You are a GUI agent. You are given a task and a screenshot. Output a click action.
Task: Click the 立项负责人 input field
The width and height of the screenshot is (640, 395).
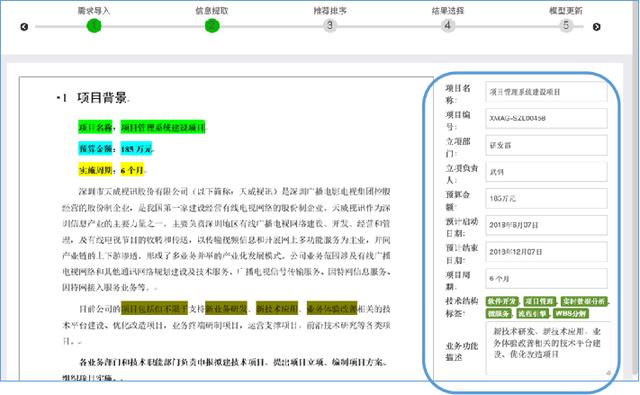click(546, 172)
